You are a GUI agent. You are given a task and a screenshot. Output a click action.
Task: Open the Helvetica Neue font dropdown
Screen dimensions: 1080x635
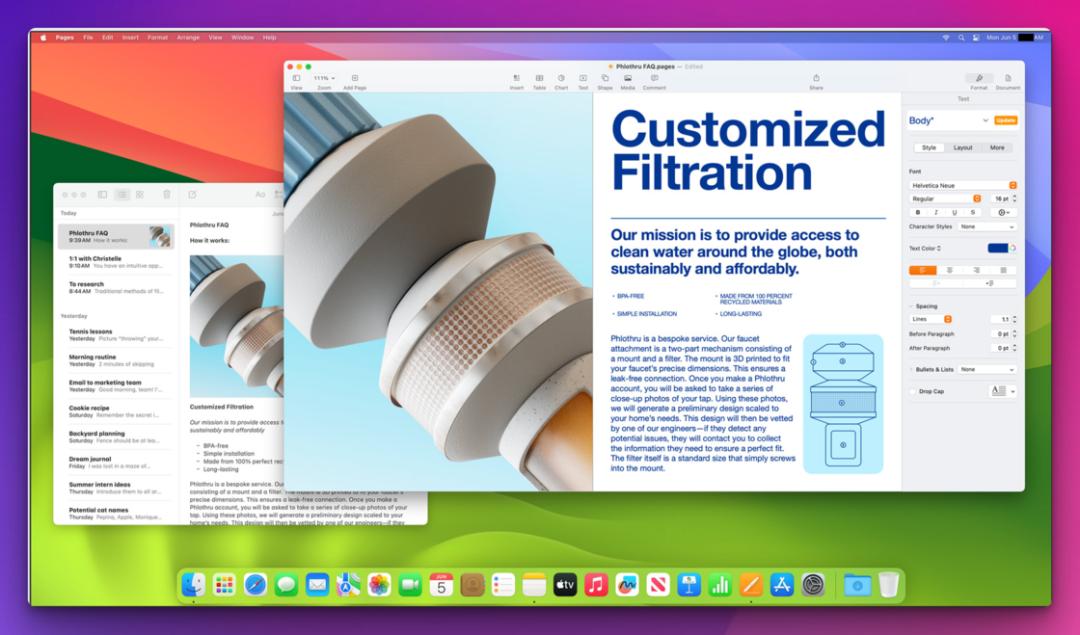pyautogui.click(x=963, y=185)
